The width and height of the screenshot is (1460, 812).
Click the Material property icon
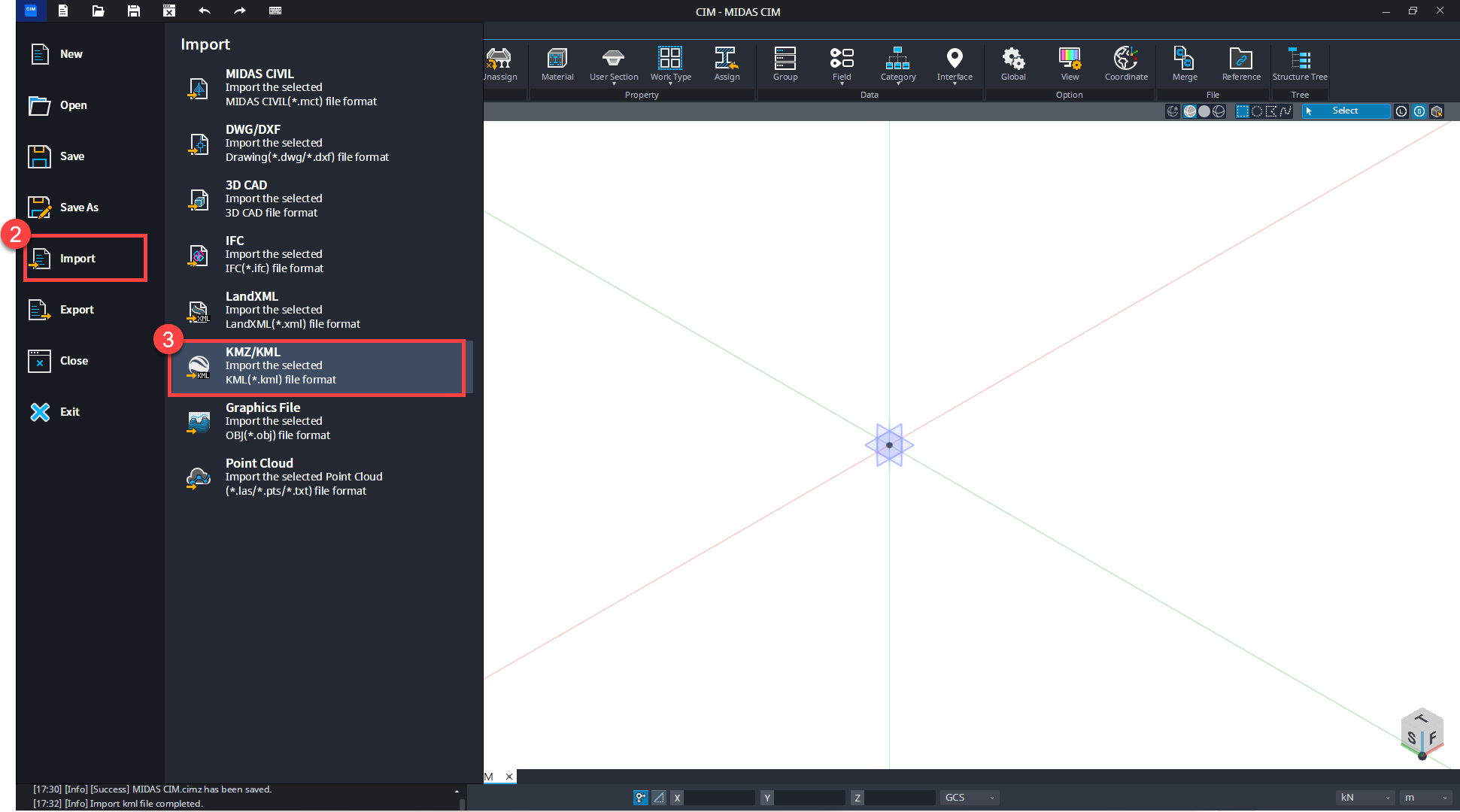pyautogui.click(x=557, y=65)
